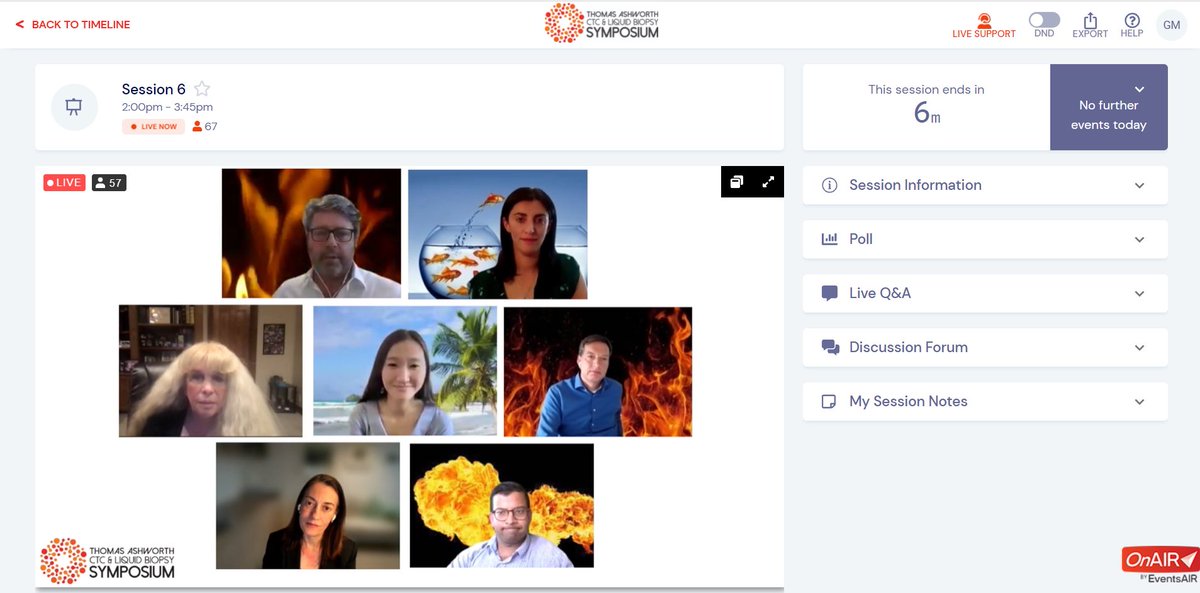
Task: Select the candle flame background video tile
Action: tap(311, 233)
